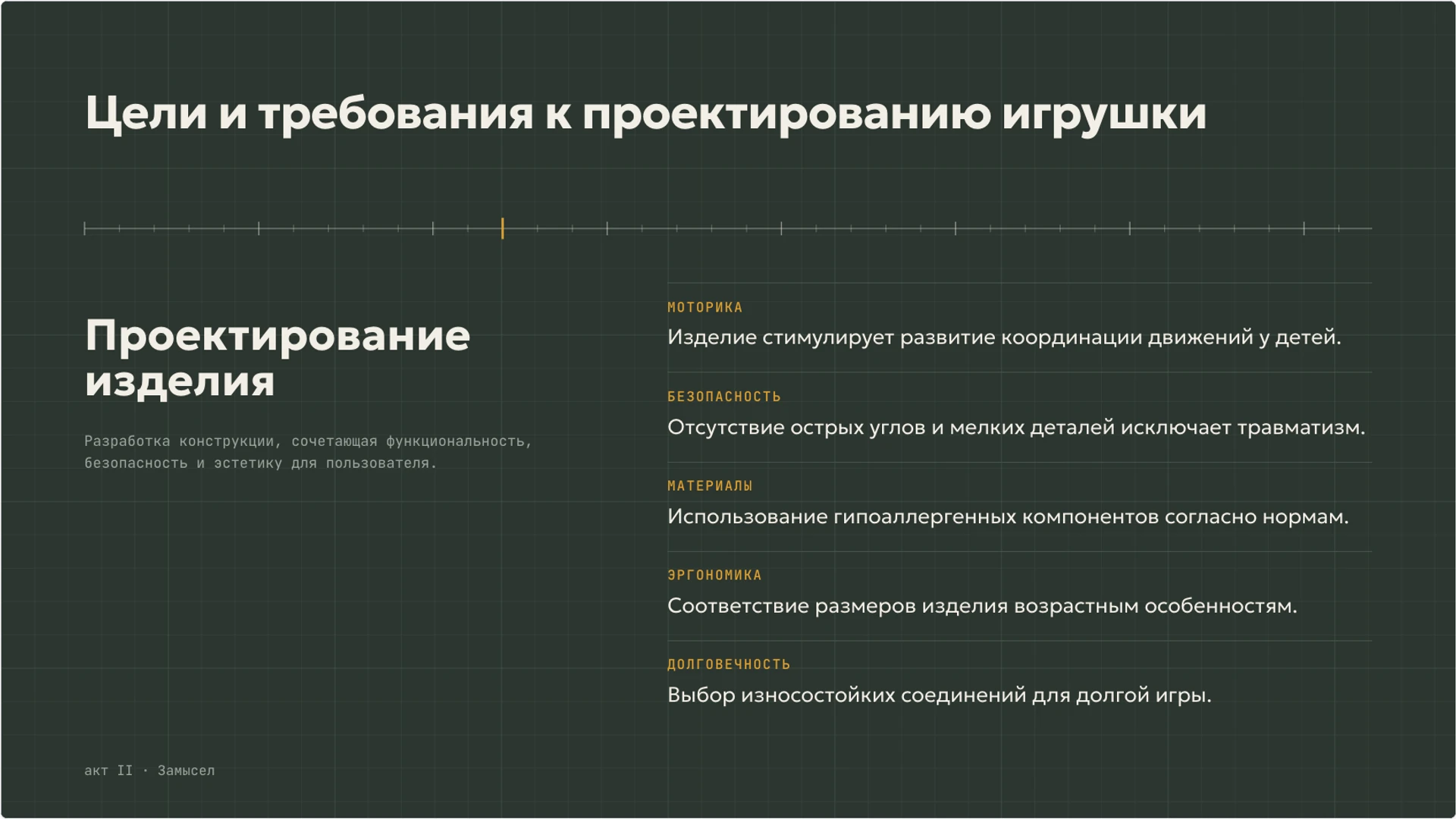Viewport: 1456px width, 819px height.
Task: Click the footer text 'акт II · Замысел'
Action: point(149,770)
